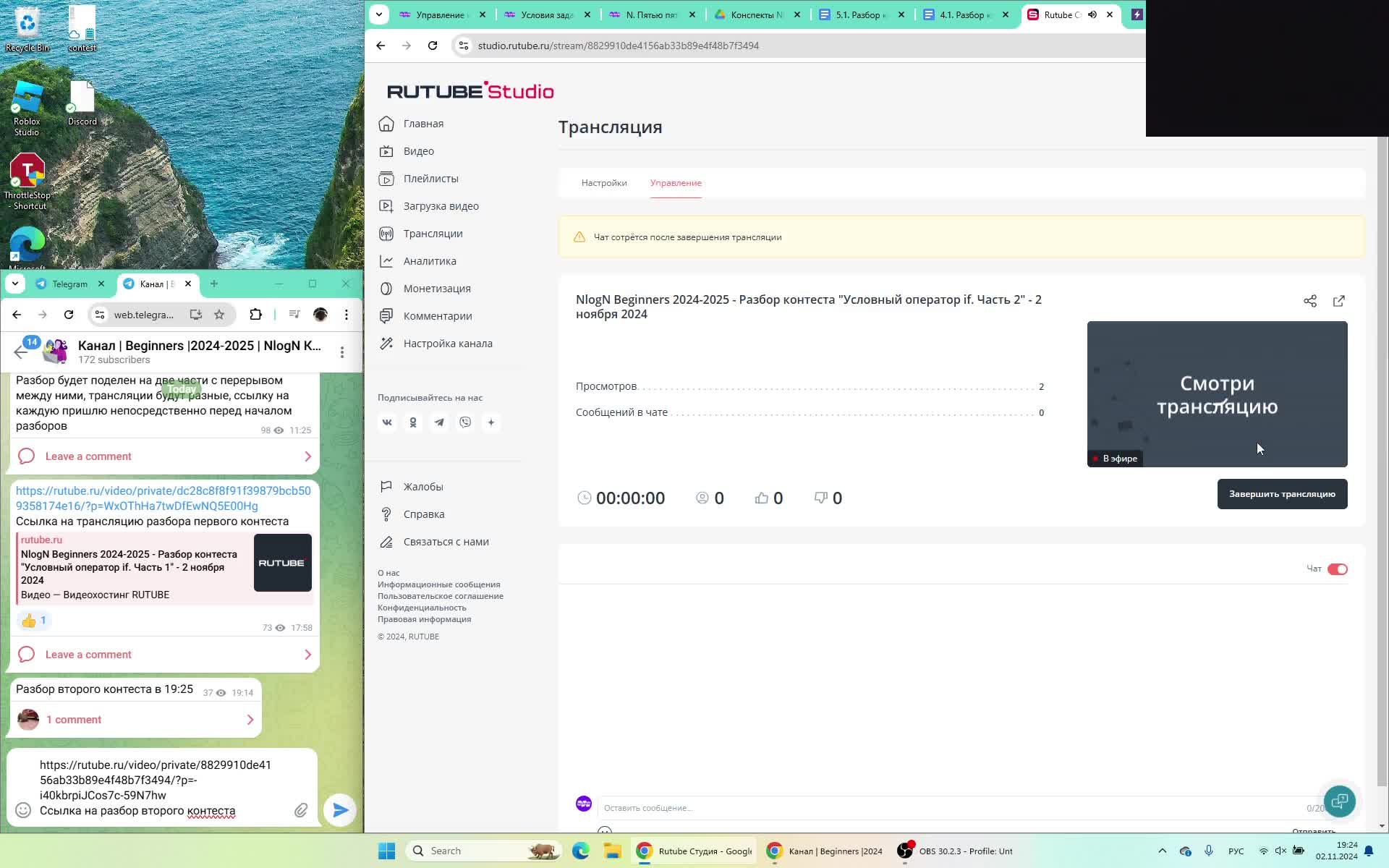Viewport: 1389px width, 868px height.
Task: Click the Rutube support chat bubble
Action: [x=1339, y=801]
